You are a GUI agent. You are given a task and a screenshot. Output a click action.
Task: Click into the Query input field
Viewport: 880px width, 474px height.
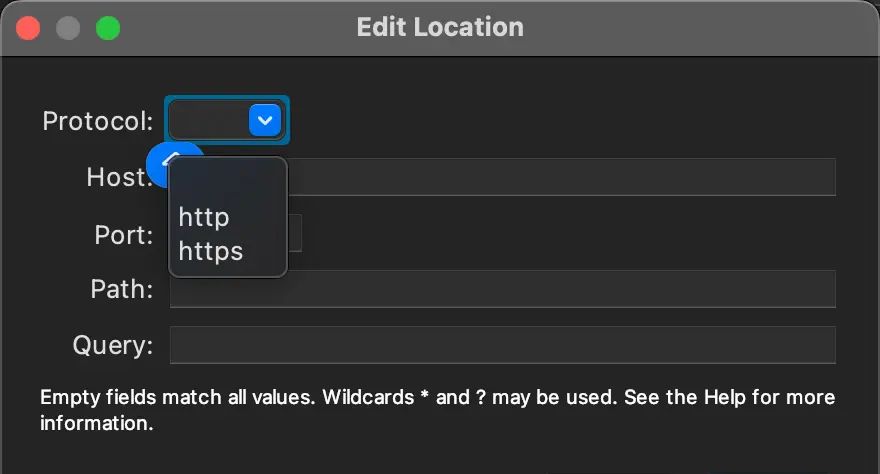tap(502, 345)
